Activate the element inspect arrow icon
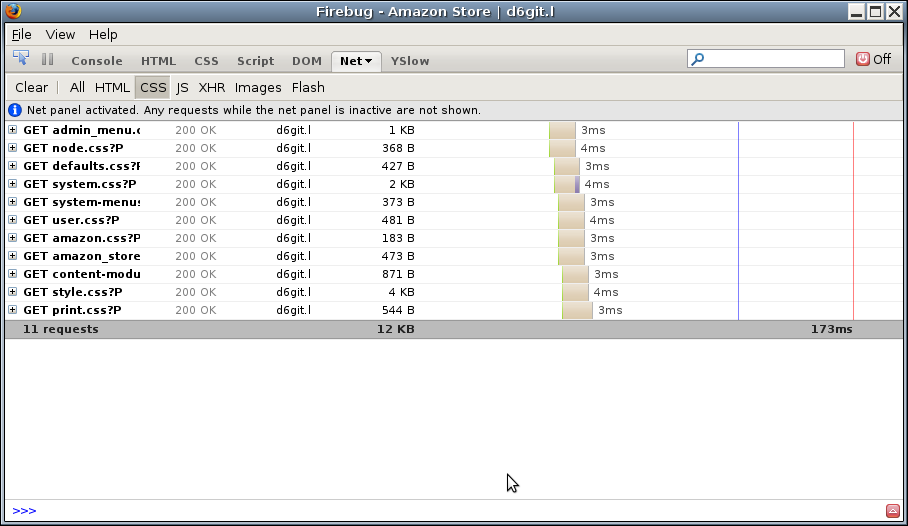 (x=21, y=58)
